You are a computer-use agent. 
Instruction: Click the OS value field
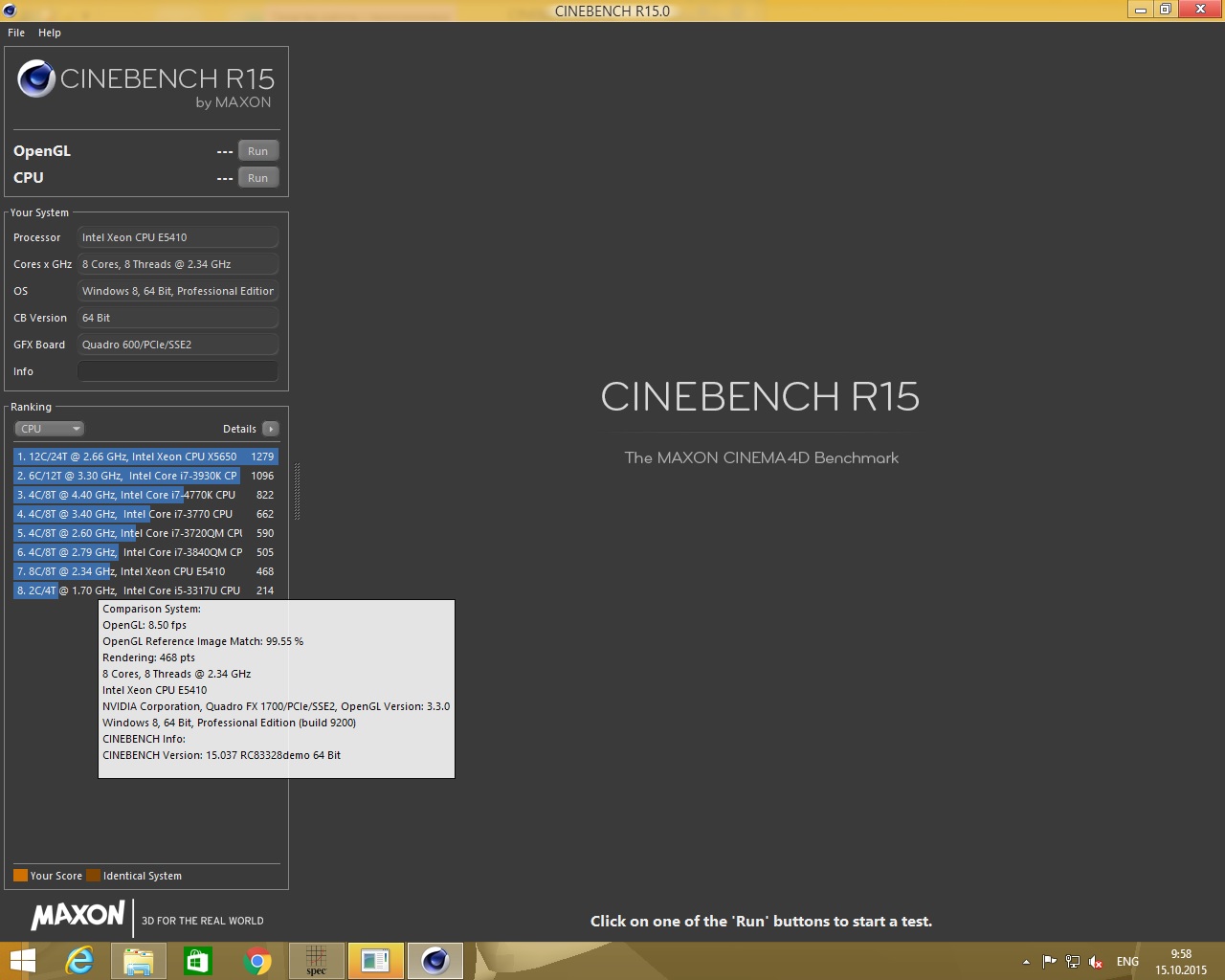(x=178, y=291)
